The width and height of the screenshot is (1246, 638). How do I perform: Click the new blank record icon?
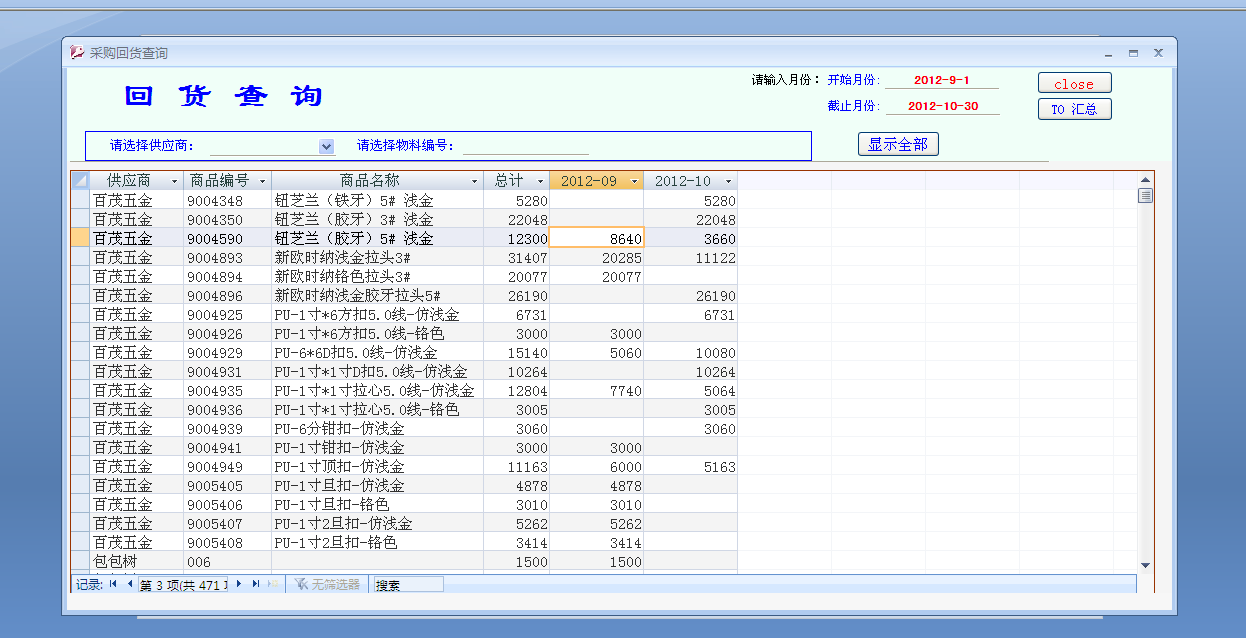(273, 584)
